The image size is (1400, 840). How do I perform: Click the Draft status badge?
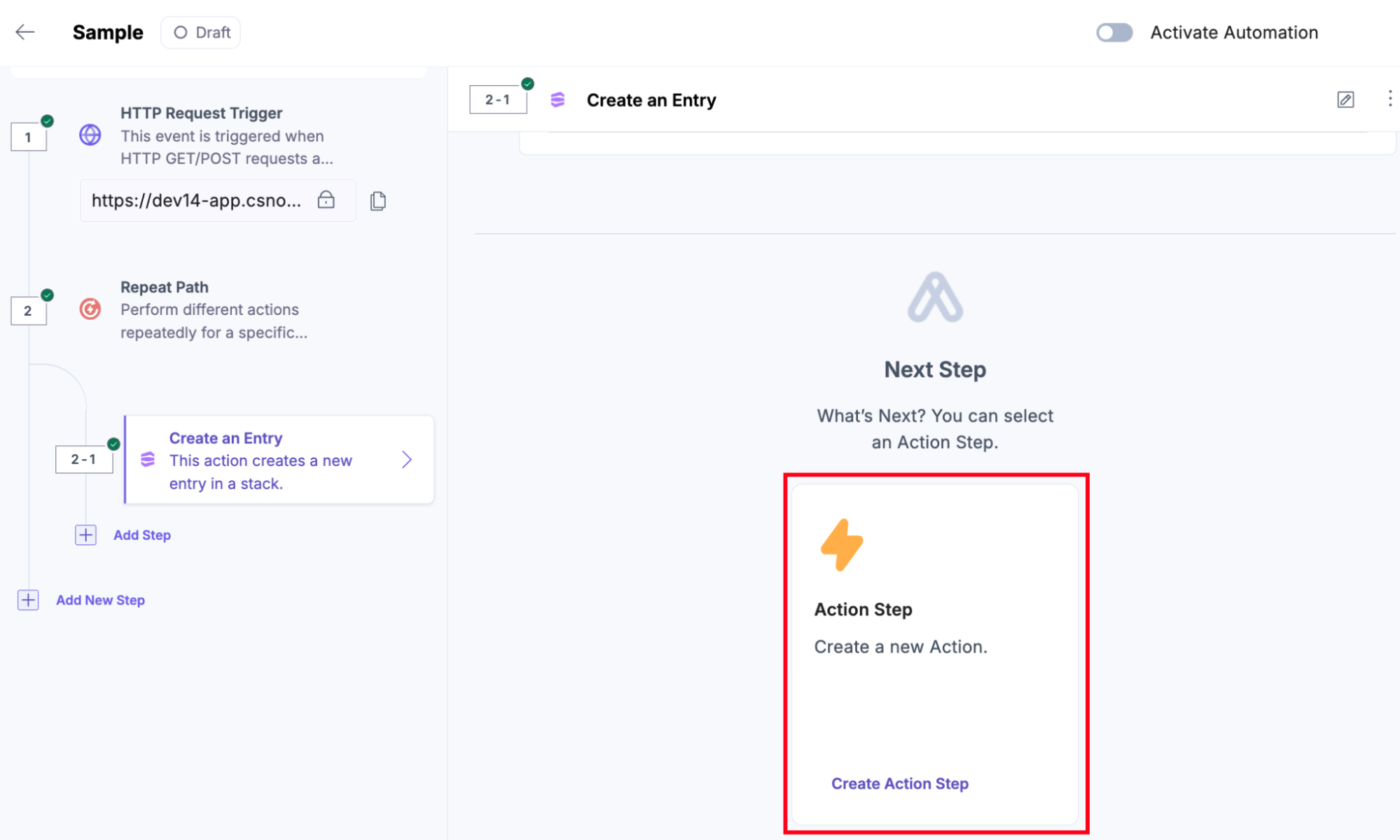pyautogui.click(x=201, y=33)
